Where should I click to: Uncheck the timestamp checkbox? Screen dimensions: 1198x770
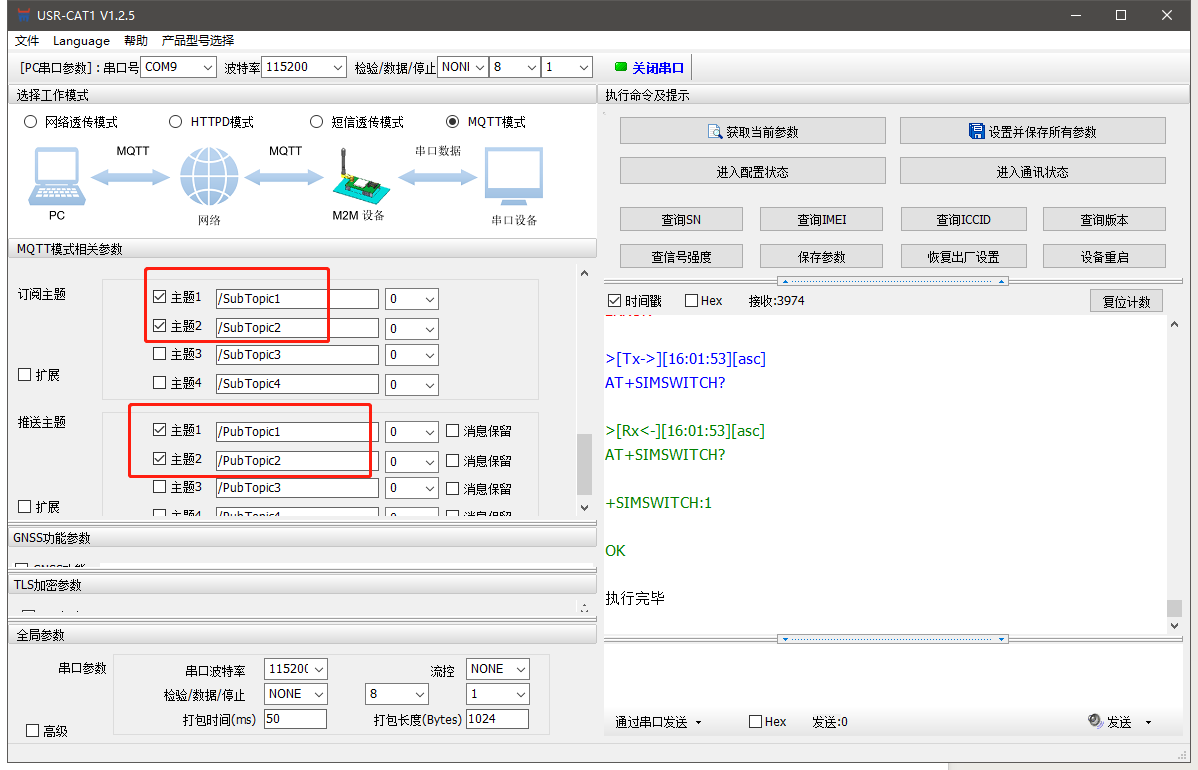[x=615, y=301]
